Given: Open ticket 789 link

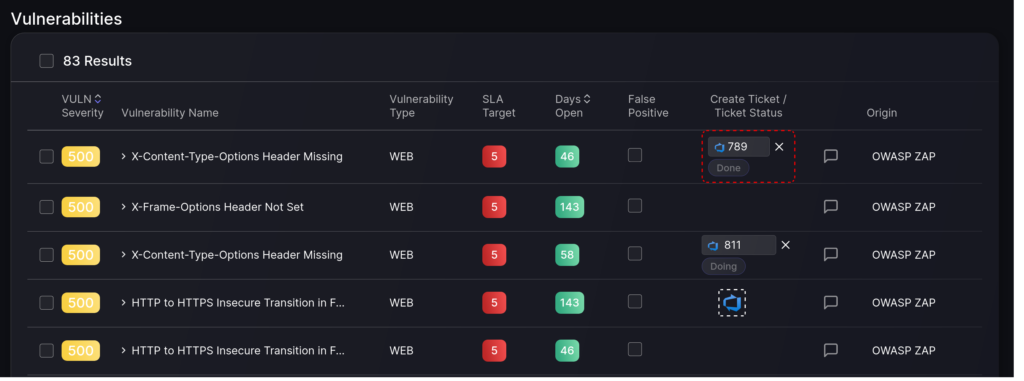Looking at the screenshot, I should click(x=738, y=147).
